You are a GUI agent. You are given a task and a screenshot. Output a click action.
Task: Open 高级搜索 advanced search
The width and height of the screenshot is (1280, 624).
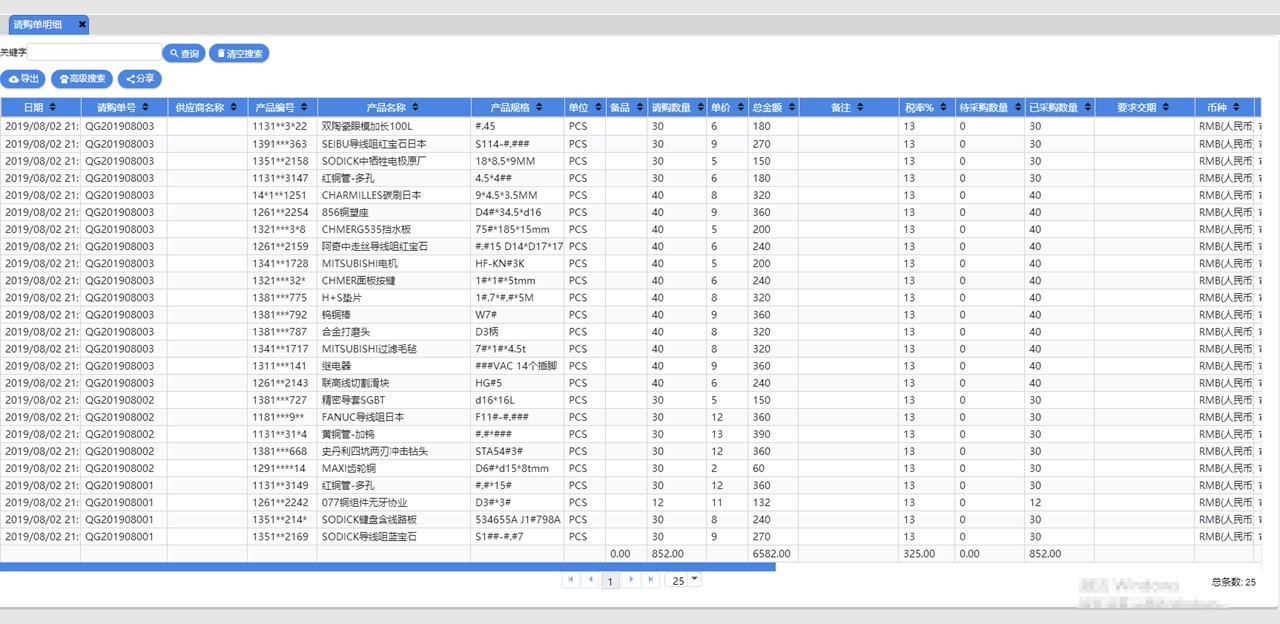point(82,79)
